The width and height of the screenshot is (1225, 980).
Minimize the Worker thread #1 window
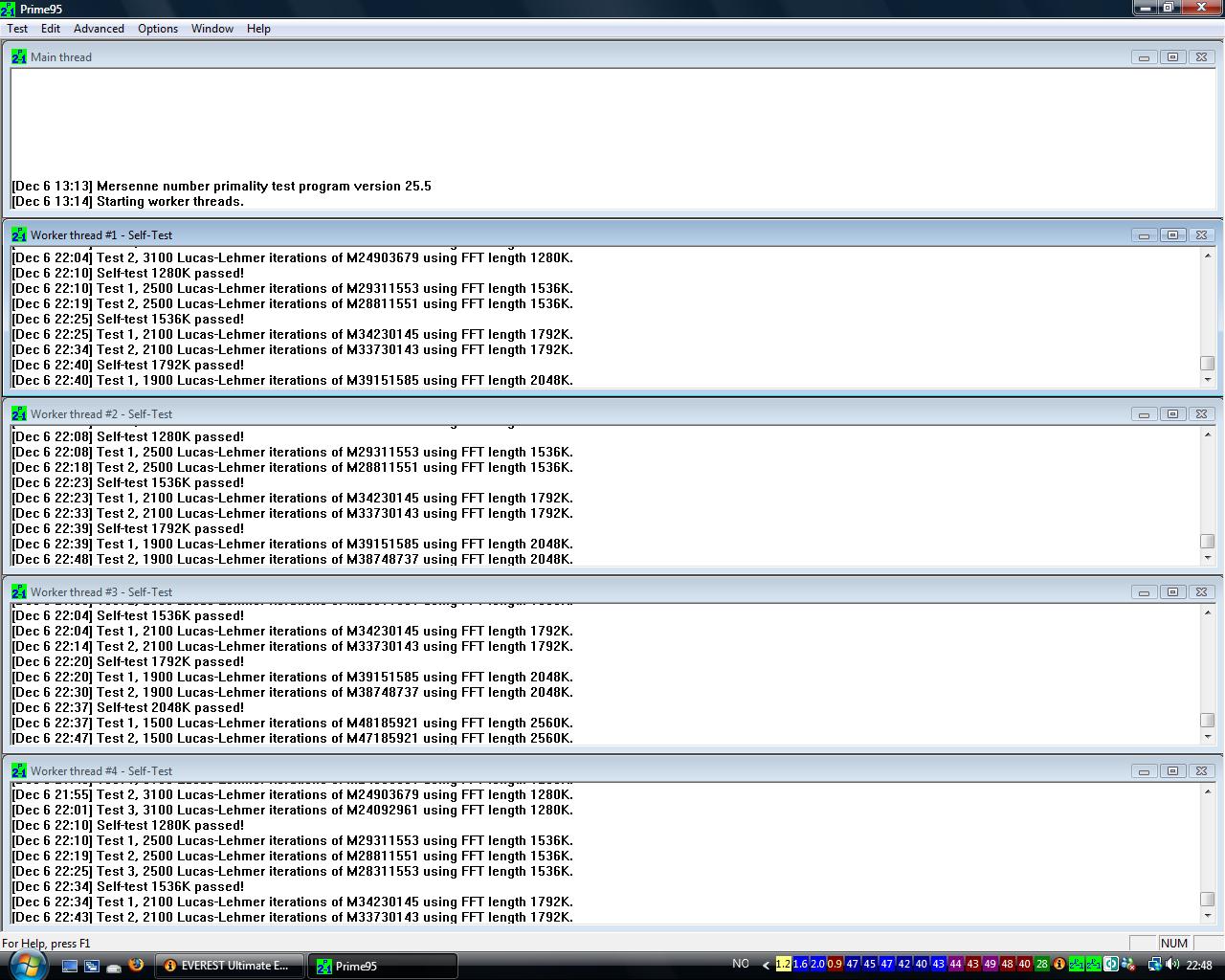1144,235
